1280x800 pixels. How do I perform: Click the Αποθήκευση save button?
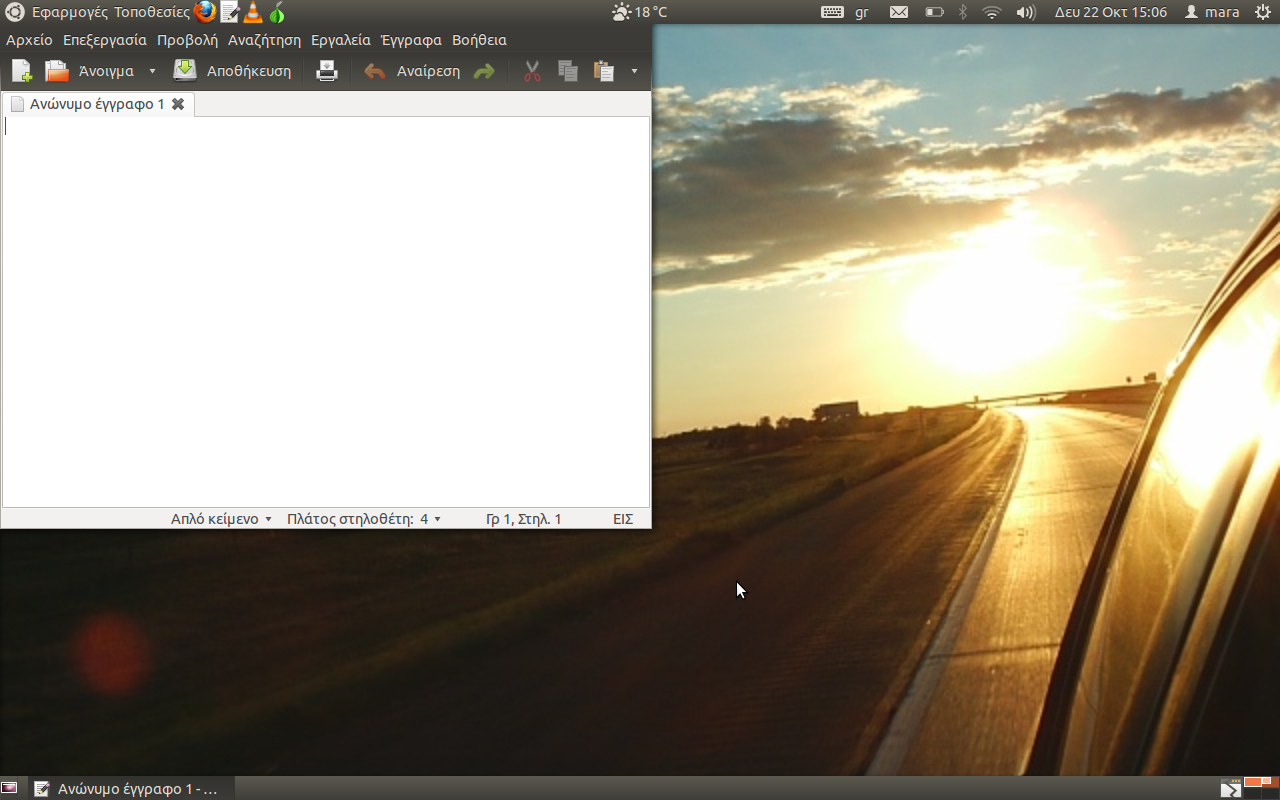(233, 71)
